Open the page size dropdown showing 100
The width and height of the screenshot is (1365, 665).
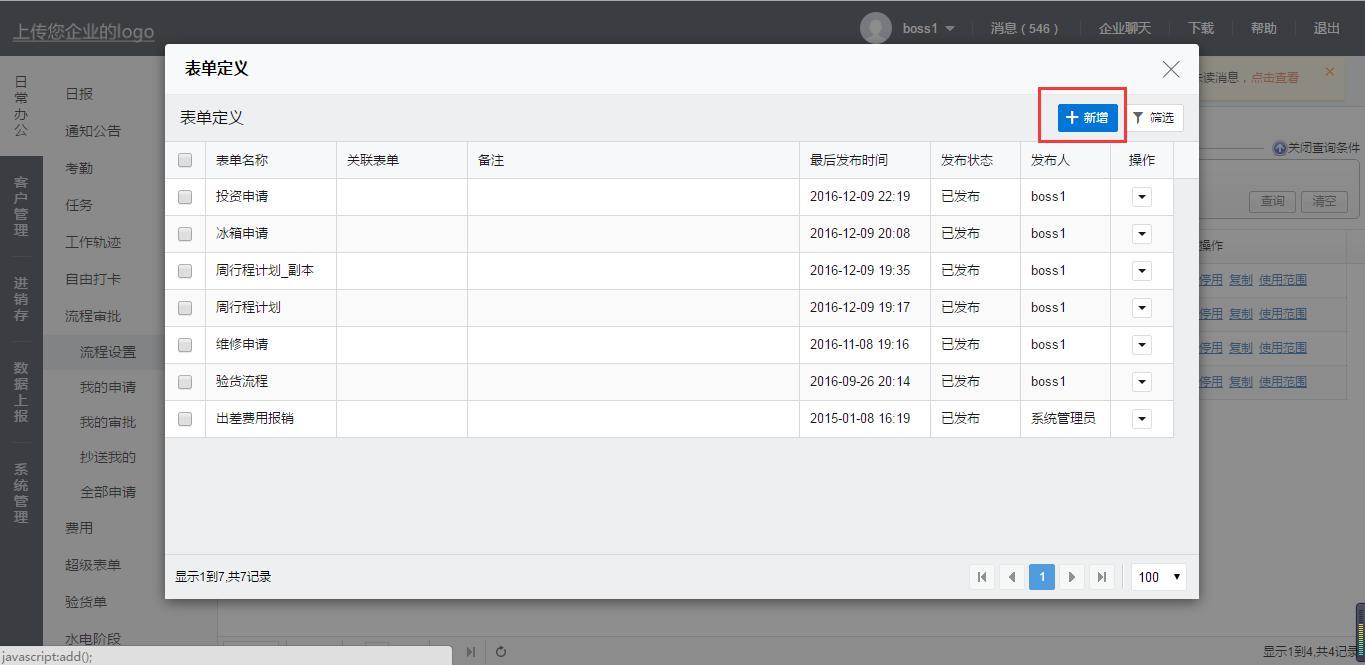1158,577
